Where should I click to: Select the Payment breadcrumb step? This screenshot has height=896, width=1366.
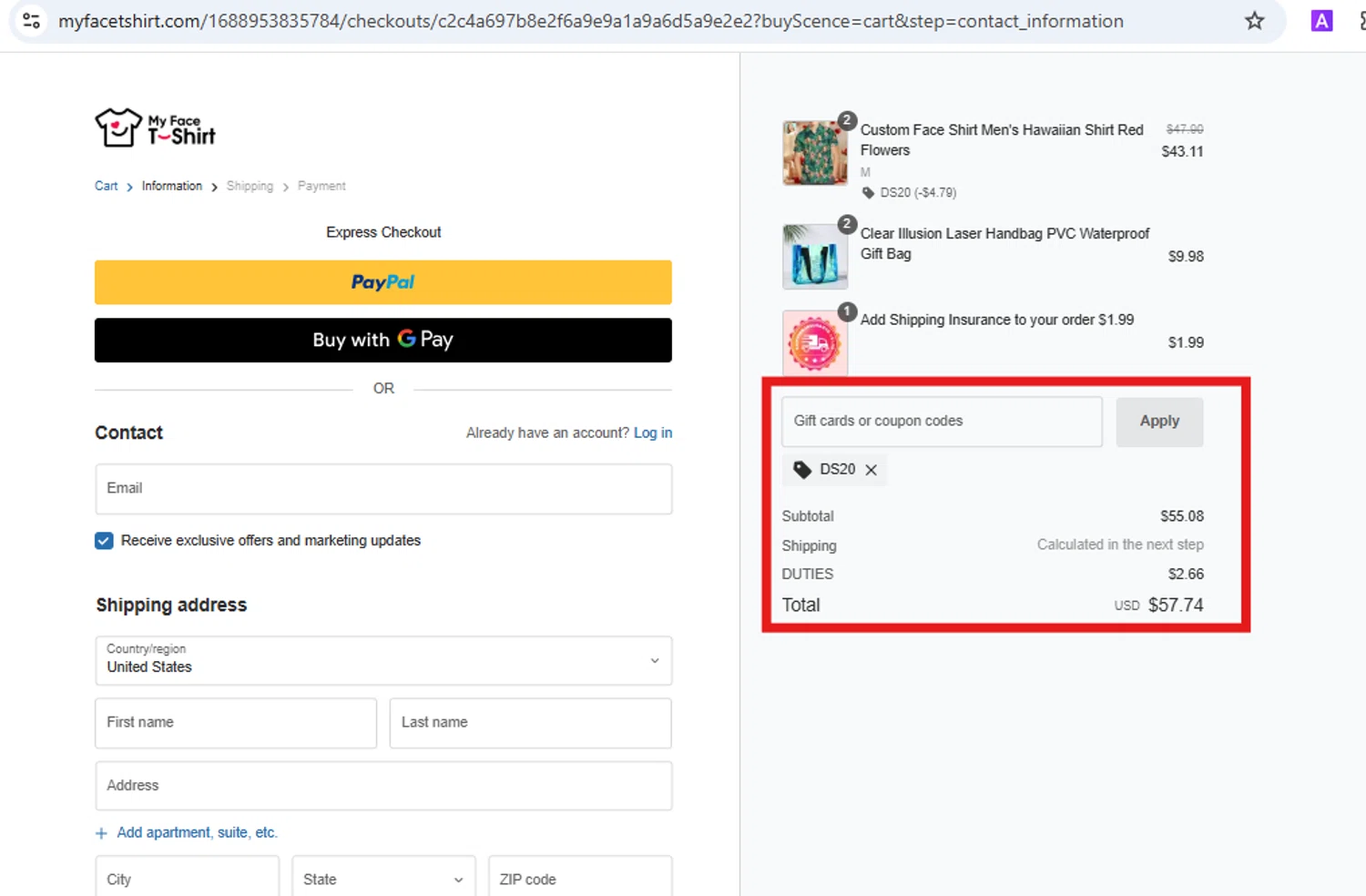(321, 186)
